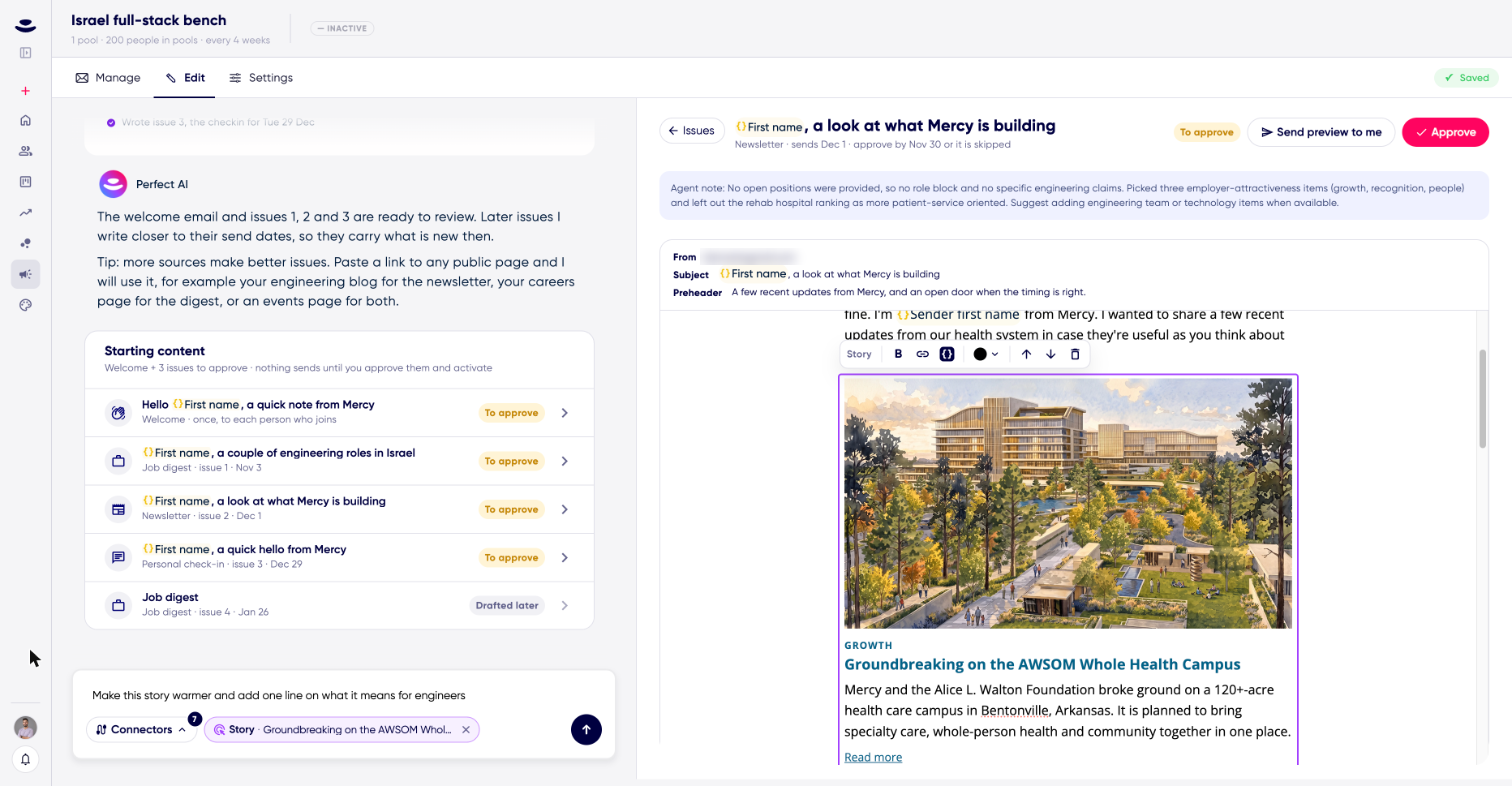Select the megaphone campaigns icon in sidebar
This screenshot has height=786, width=1512.
26,274
